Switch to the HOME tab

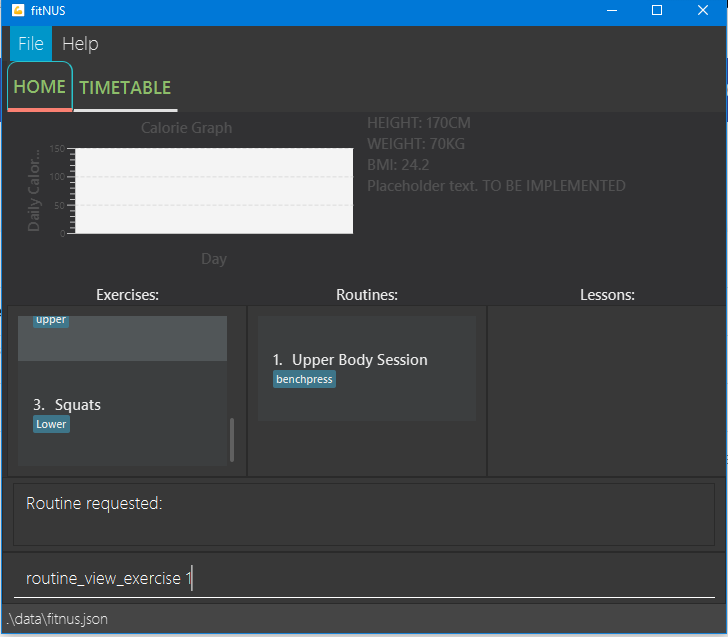click(x=39, y=87)
